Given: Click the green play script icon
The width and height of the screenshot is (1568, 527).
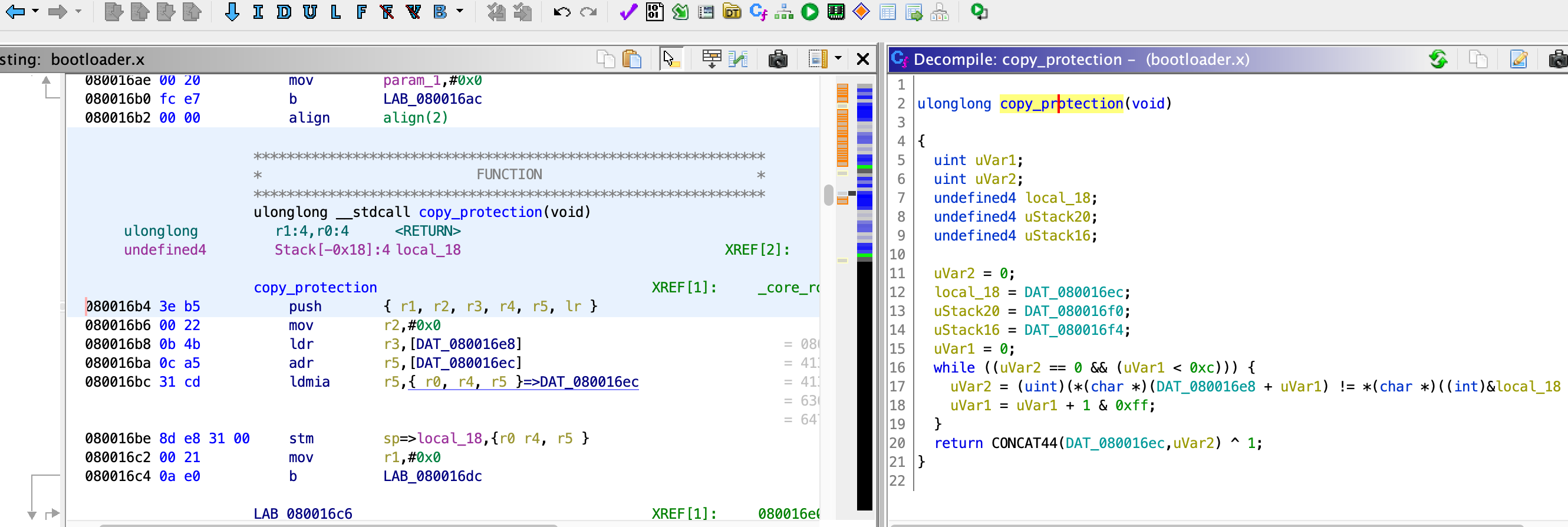Looking at the screenshot, I should pos(809,12).
